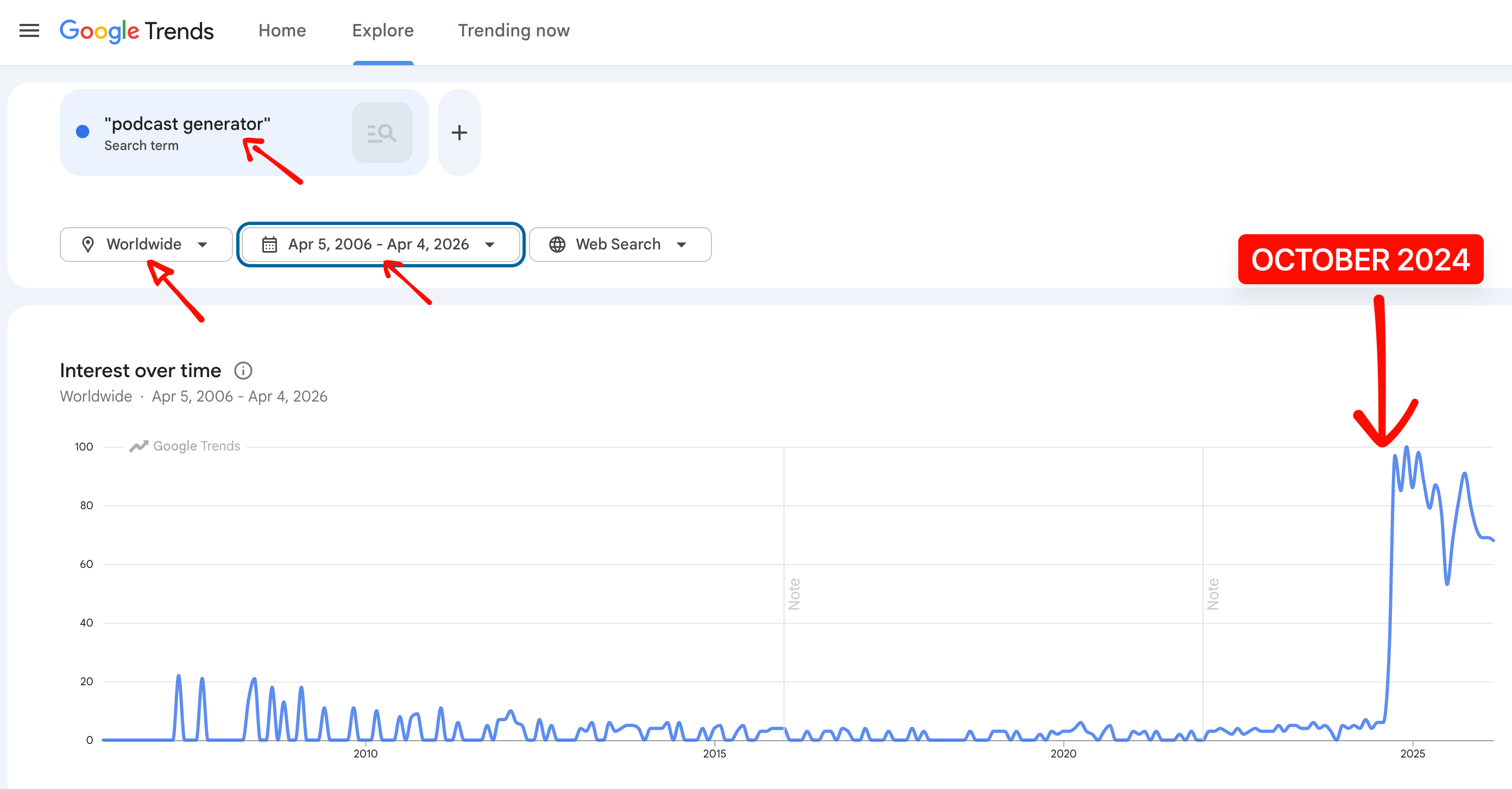Add a comparison term with the plus button

459,133
